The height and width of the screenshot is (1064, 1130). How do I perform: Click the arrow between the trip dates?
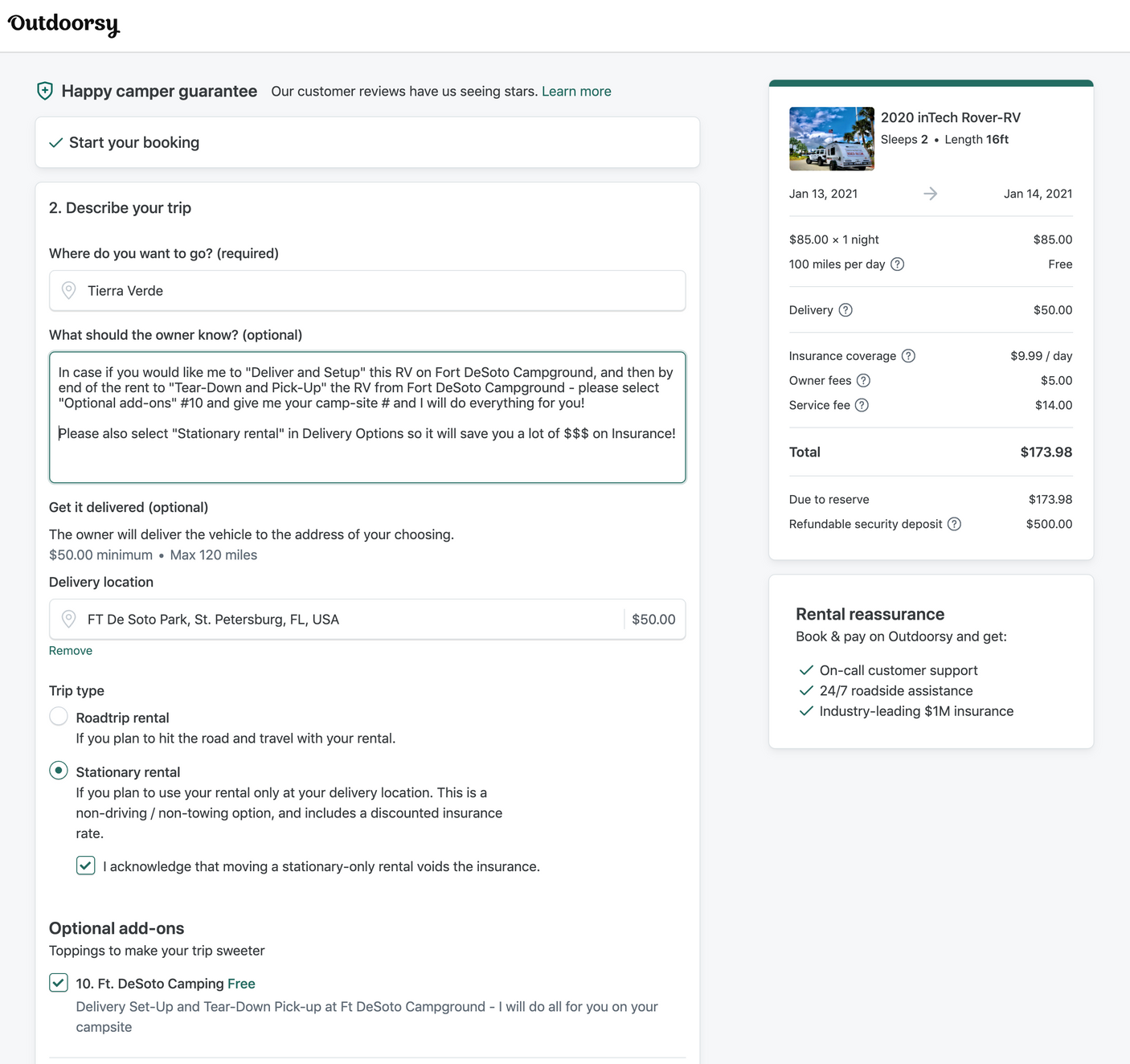(930, 194)
